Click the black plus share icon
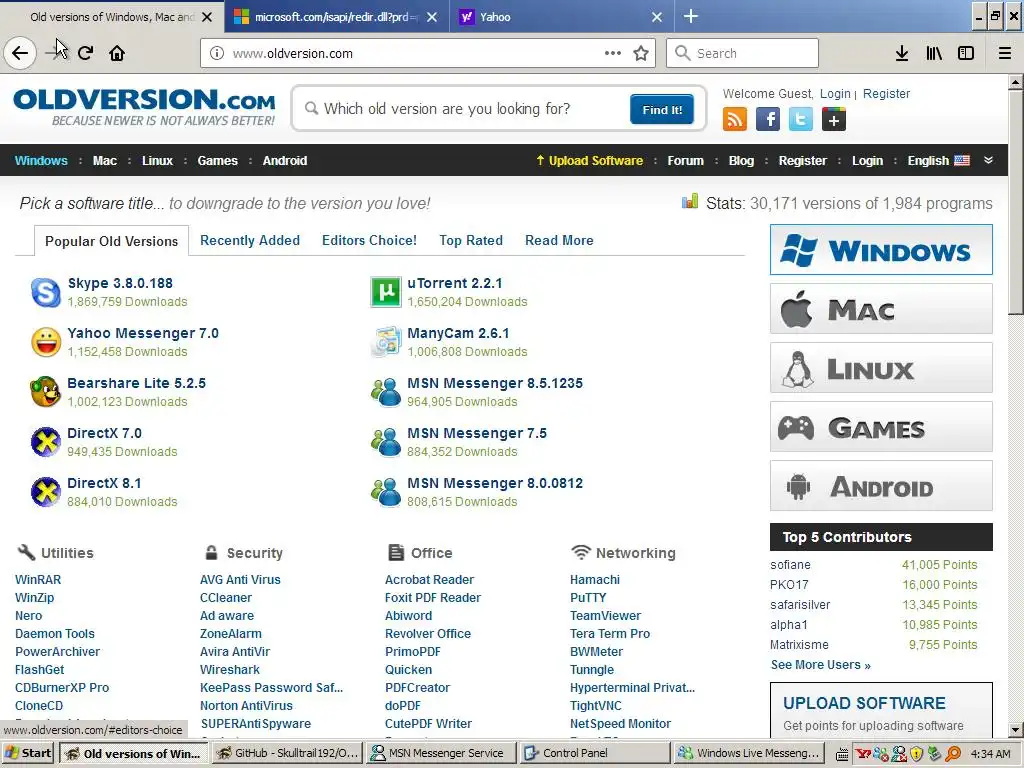Screen dimensions: 1024x768 [833, 120]
